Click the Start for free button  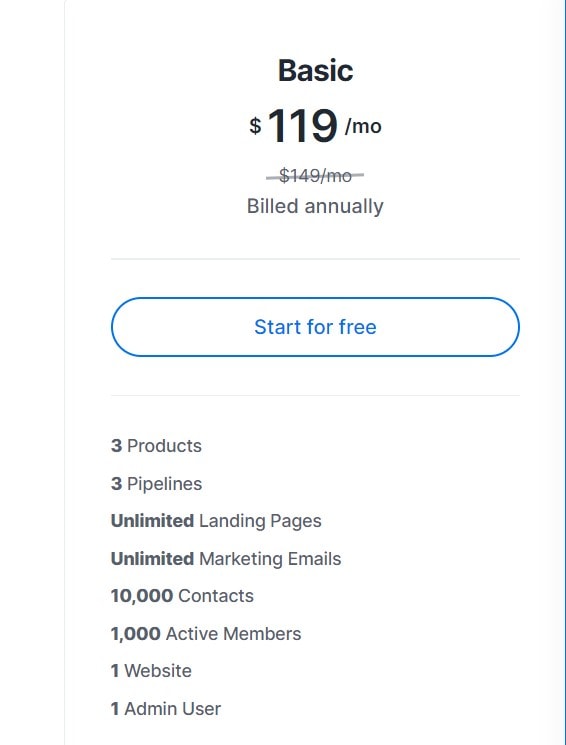315,327
